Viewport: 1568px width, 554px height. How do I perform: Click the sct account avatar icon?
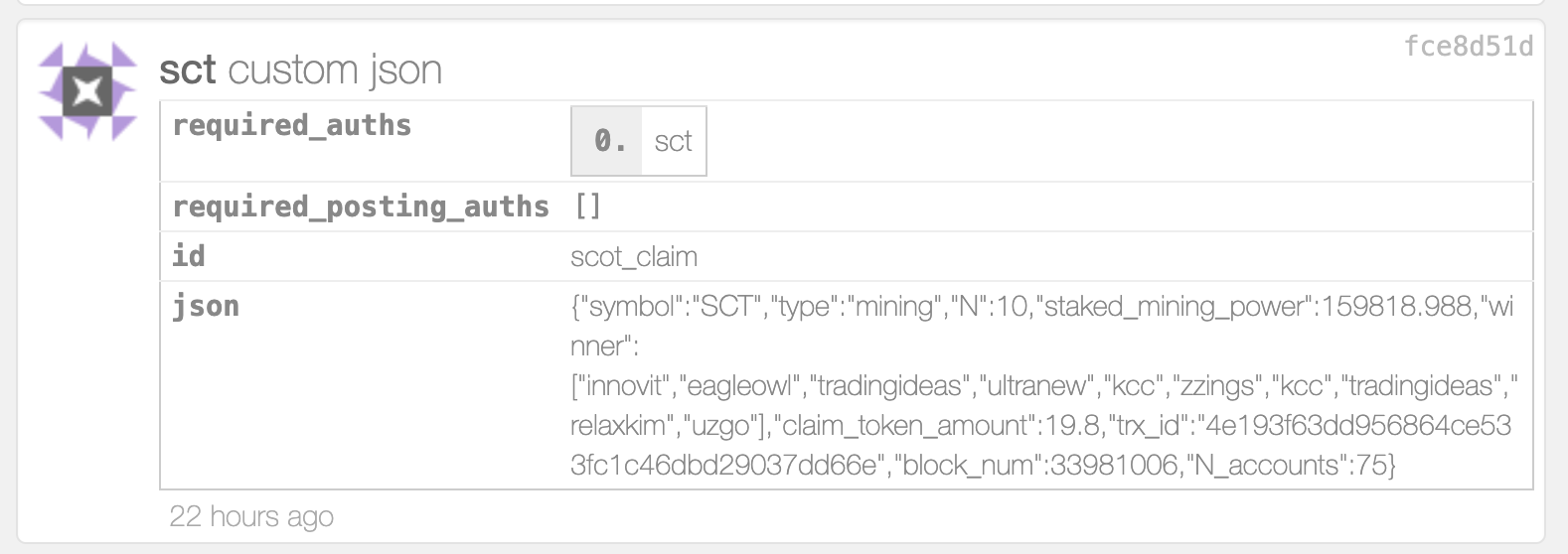tap(87, 91)
